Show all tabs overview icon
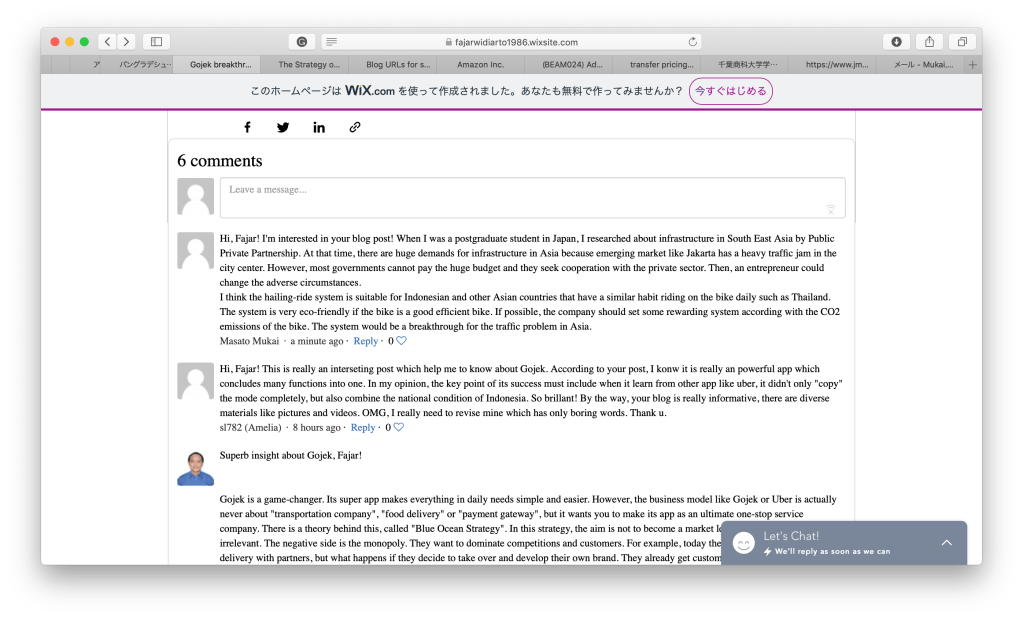Image resolution: width=1023 pixels, height=619 pixels. 962,42
